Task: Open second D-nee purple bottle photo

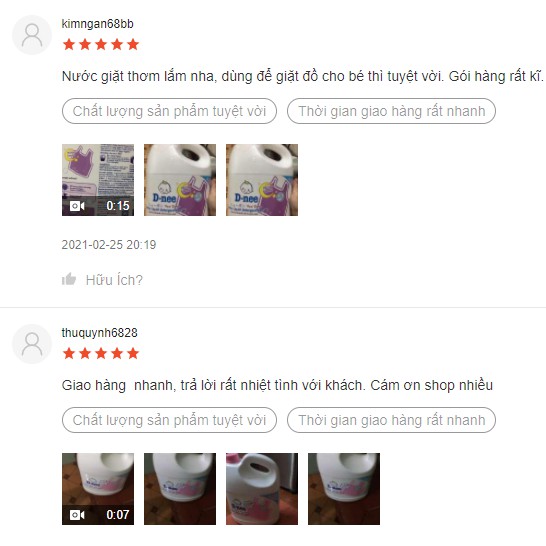Action: tap(180, 180)
